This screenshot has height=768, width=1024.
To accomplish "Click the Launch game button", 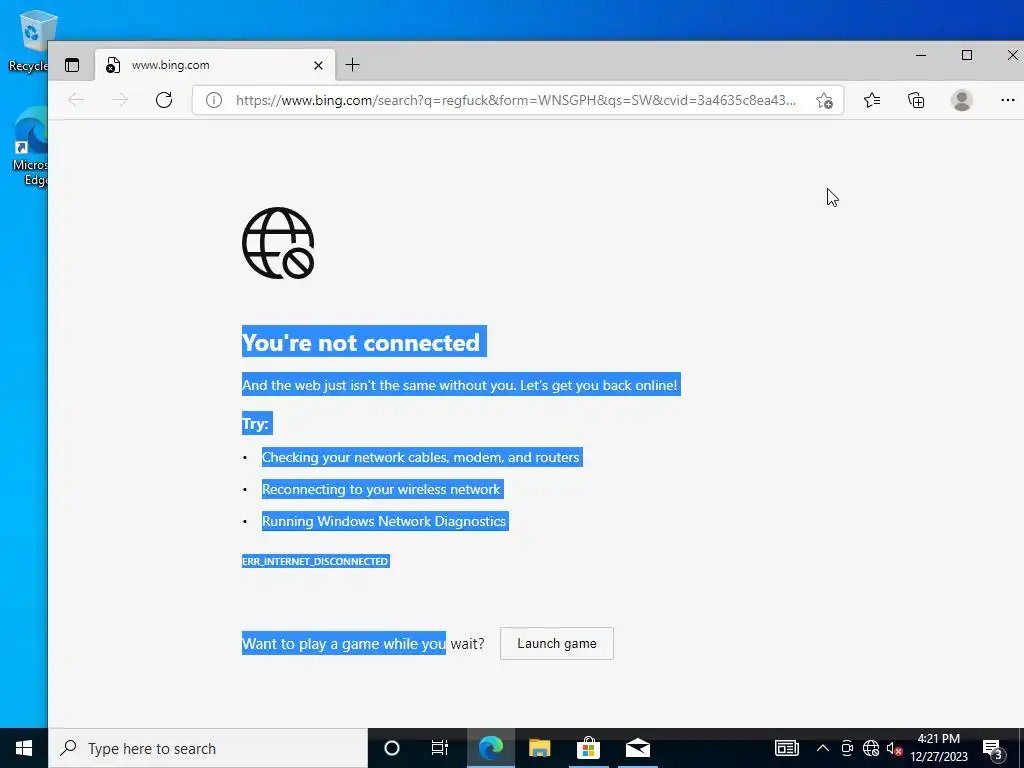I will pos(556,643).
